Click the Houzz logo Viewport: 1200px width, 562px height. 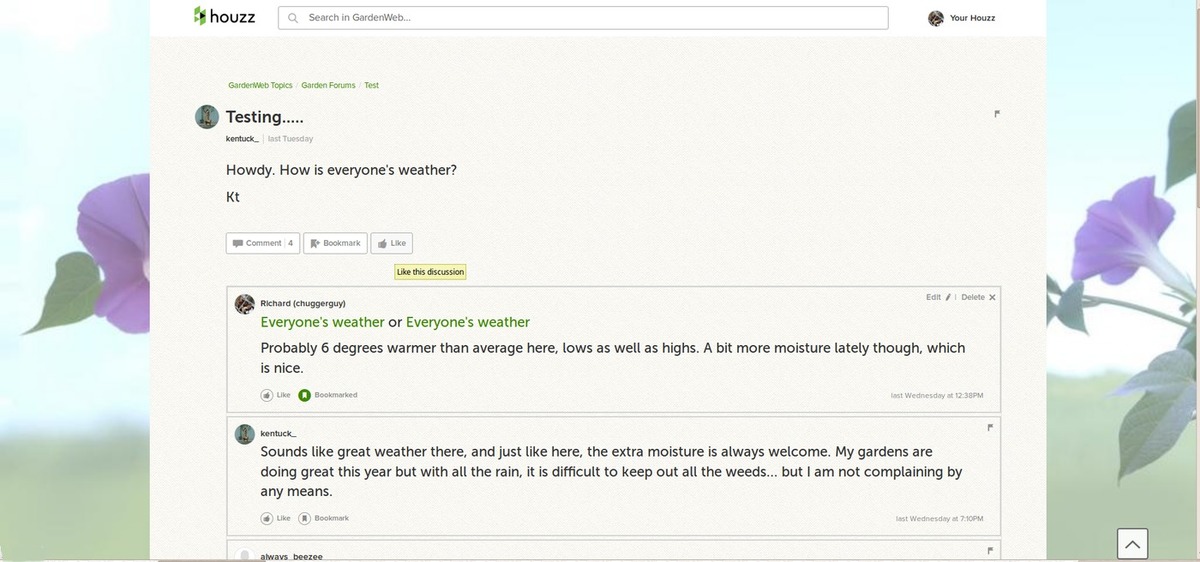[224, 17]
